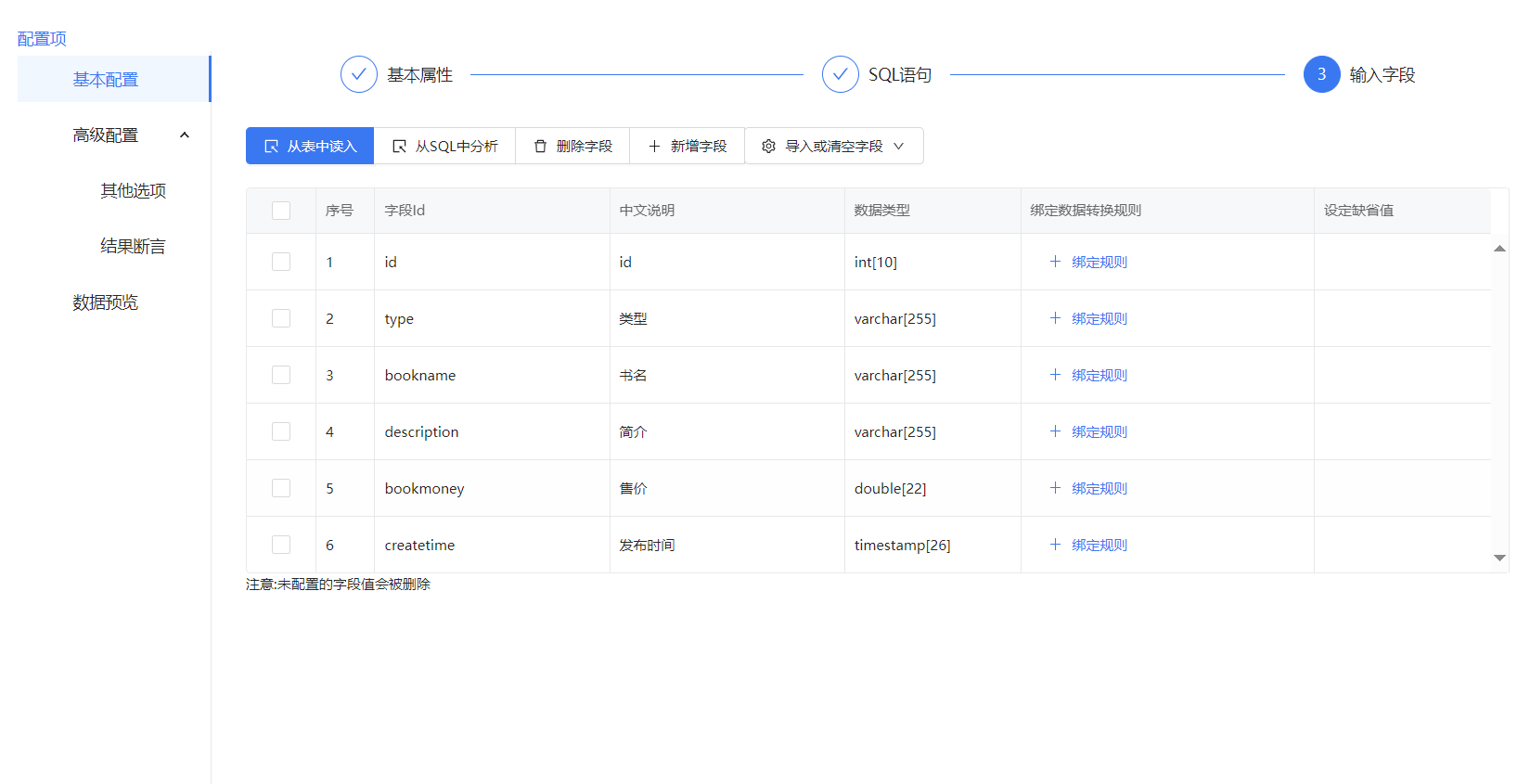1530x784 pixels.
Task: Click the plus icon beside 绑定规则 for type
Action: tap(1055, 318)
